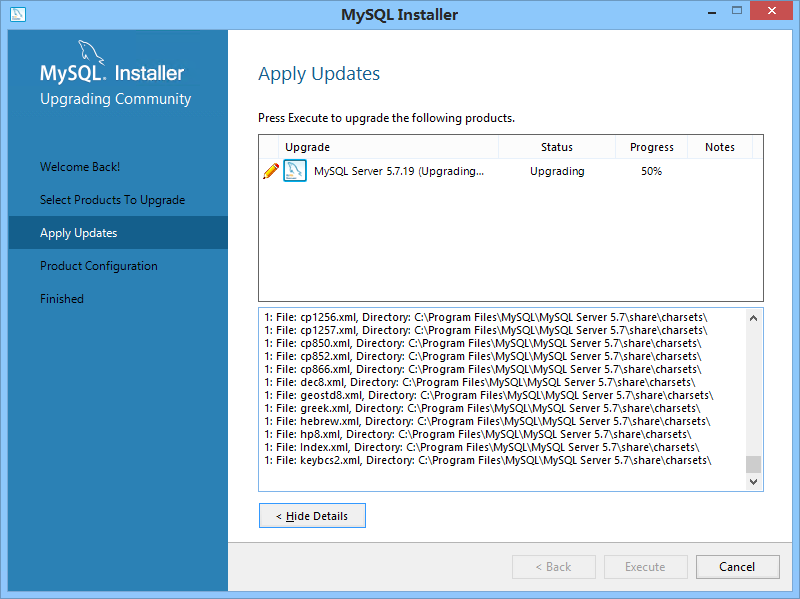
Task: Click the Press Execute instruction text
Action: click(386, 118)
